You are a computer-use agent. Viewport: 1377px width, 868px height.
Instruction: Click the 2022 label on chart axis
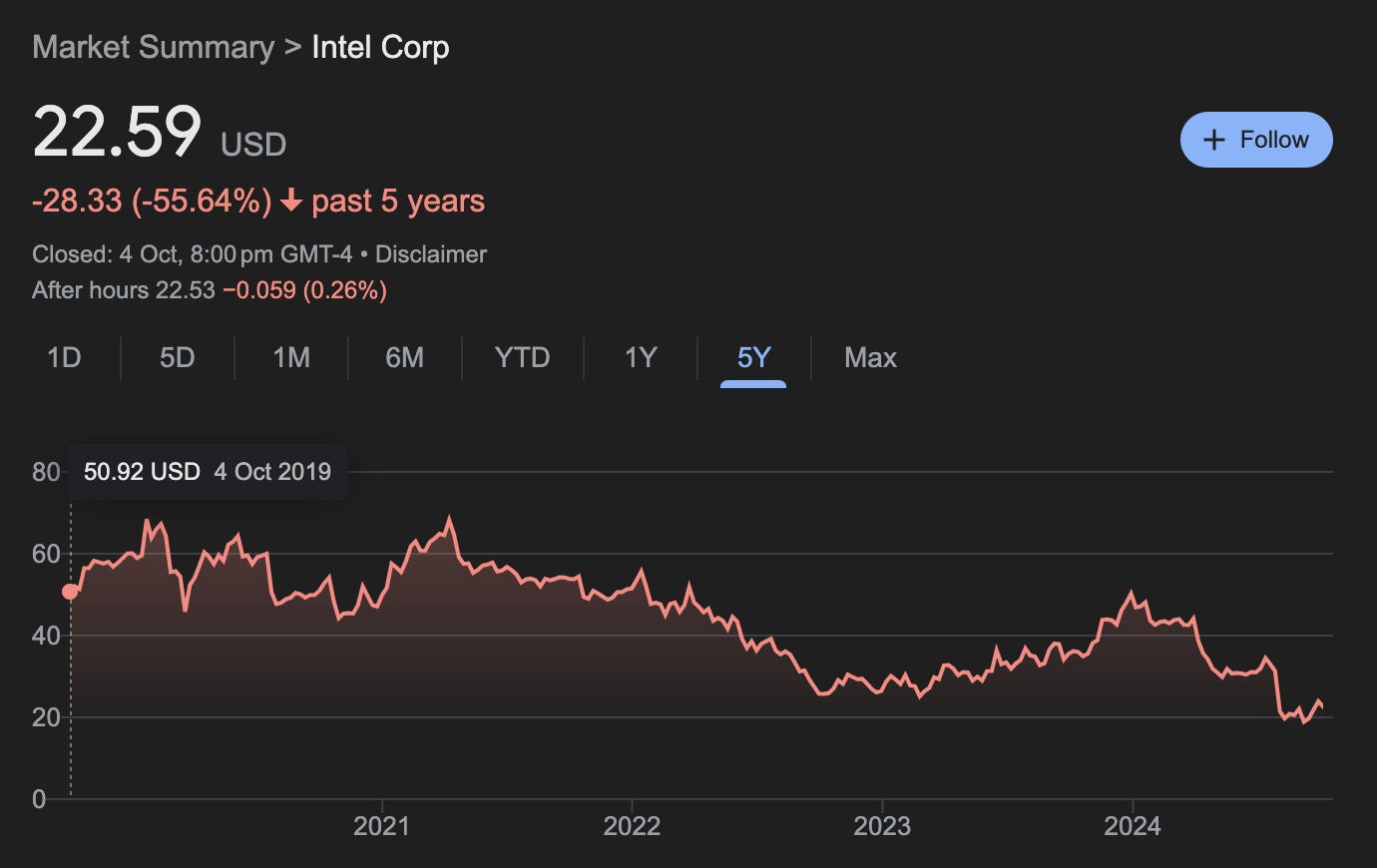(633, 826)
